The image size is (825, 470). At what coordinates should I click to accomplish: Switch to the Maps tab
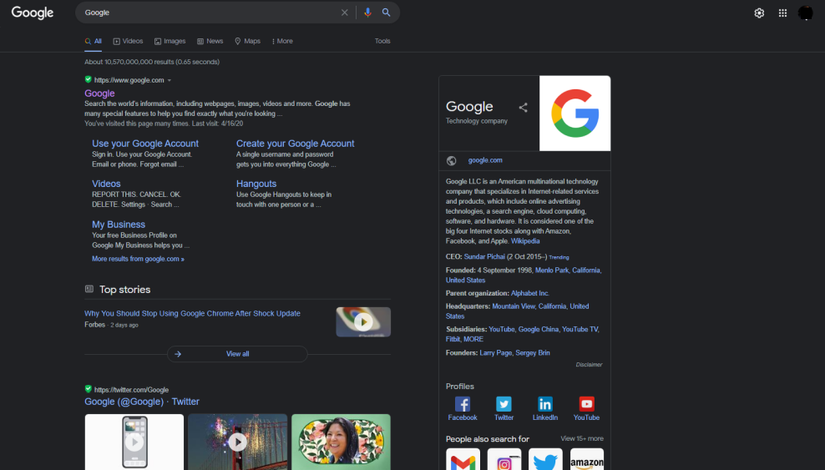click(247, 41)
